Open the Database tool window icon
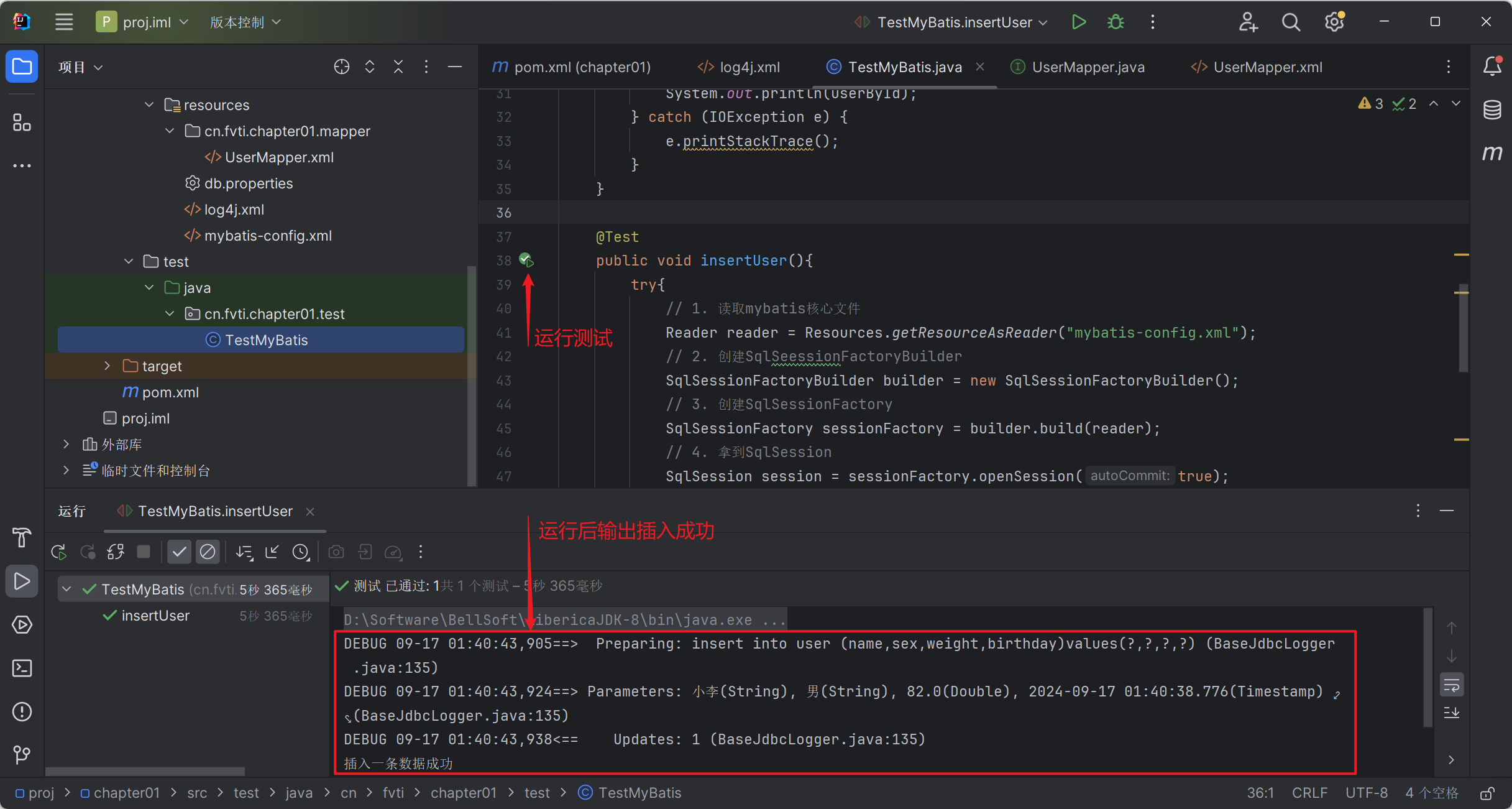 pyautogui.click(x=1491, y=110)
